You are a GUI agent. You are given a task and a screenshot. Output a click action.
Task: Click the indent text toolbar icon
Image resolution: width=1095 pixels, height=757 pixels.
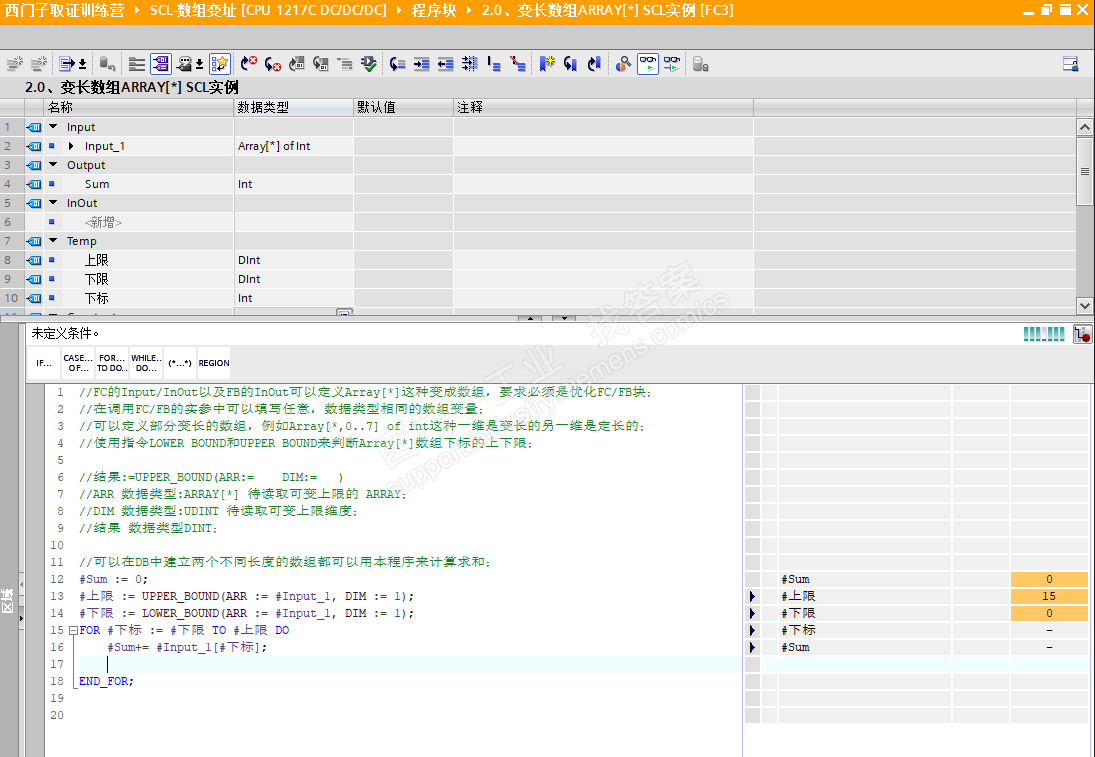point(422,64)
